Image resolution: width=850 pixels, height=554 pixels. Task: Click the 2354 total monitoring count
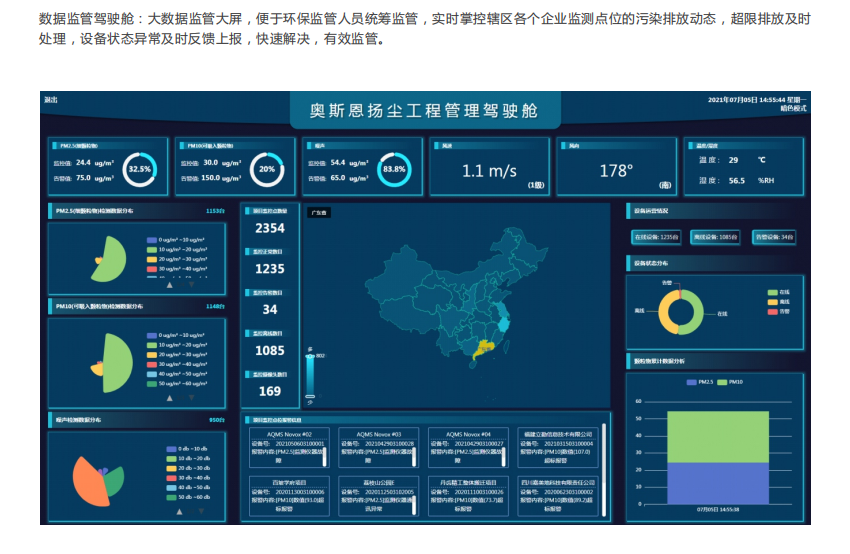coord(270,228)
